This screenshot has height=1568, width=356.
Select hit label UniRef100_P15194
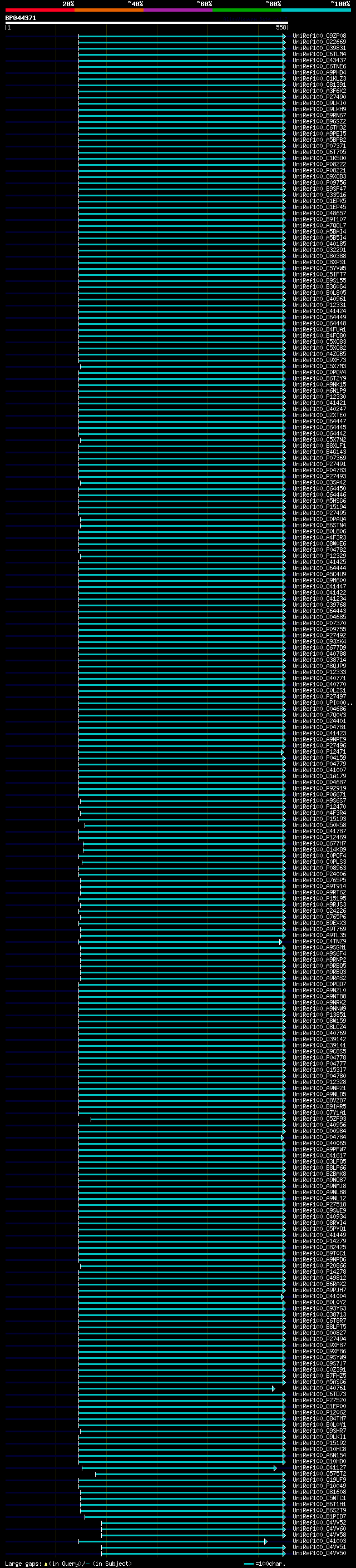pyautogui.click(x=319, y=507)
